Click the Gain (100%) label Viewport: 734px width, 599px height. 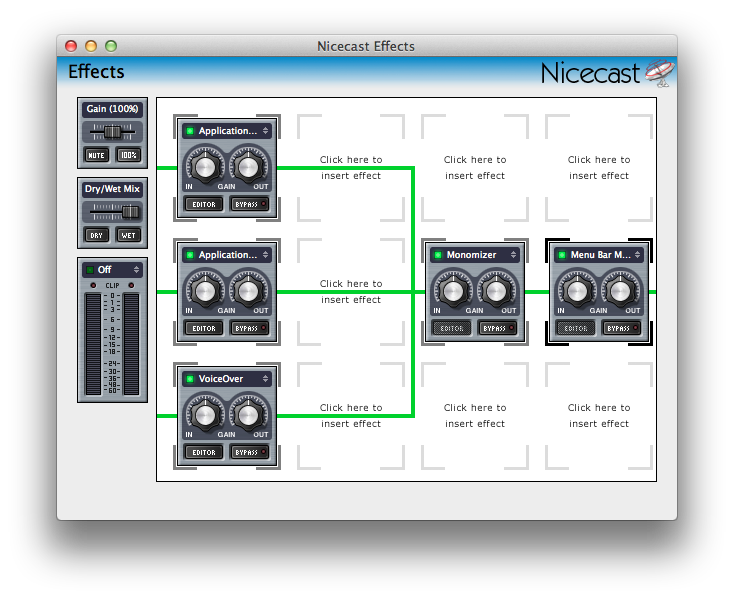pos(112,109)
